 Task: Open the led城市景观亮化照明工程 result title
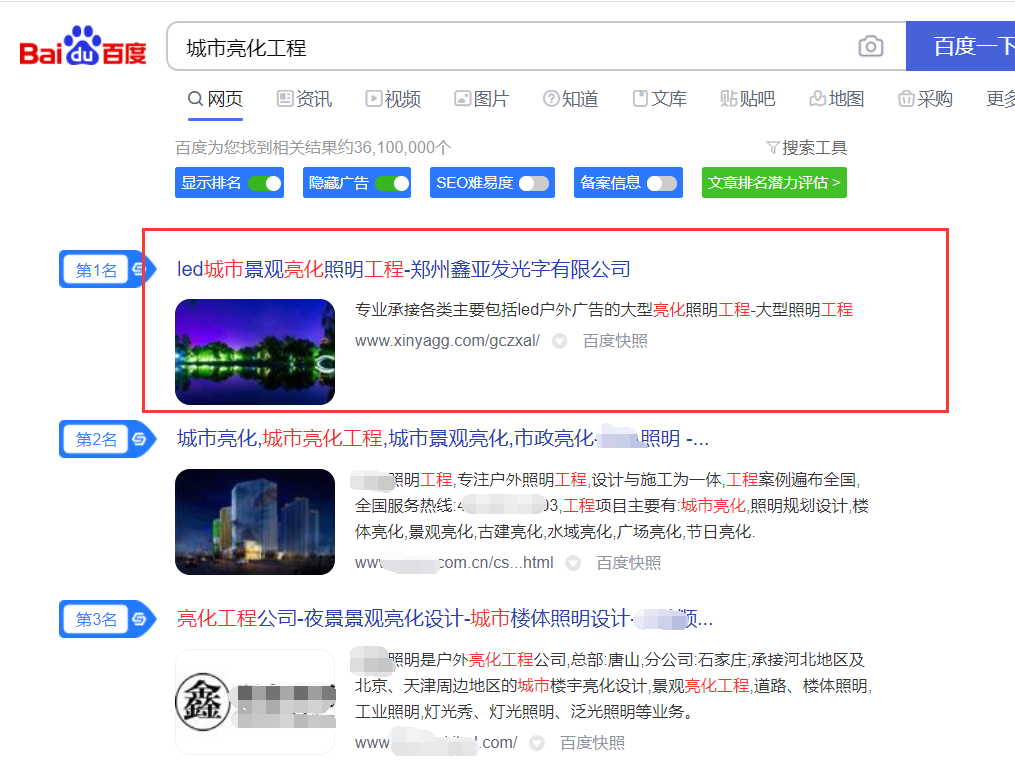[404, 269]
